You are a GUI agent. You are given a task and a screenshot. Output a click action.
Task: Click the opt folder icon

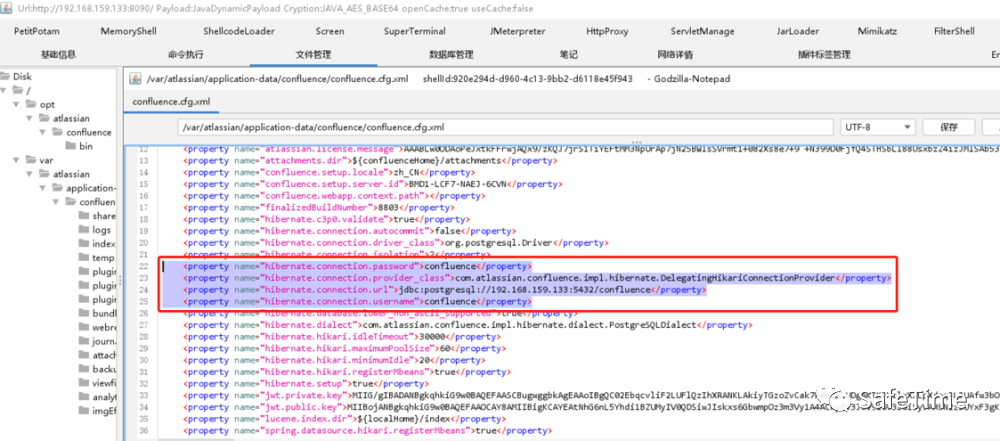tap(33, 105)
